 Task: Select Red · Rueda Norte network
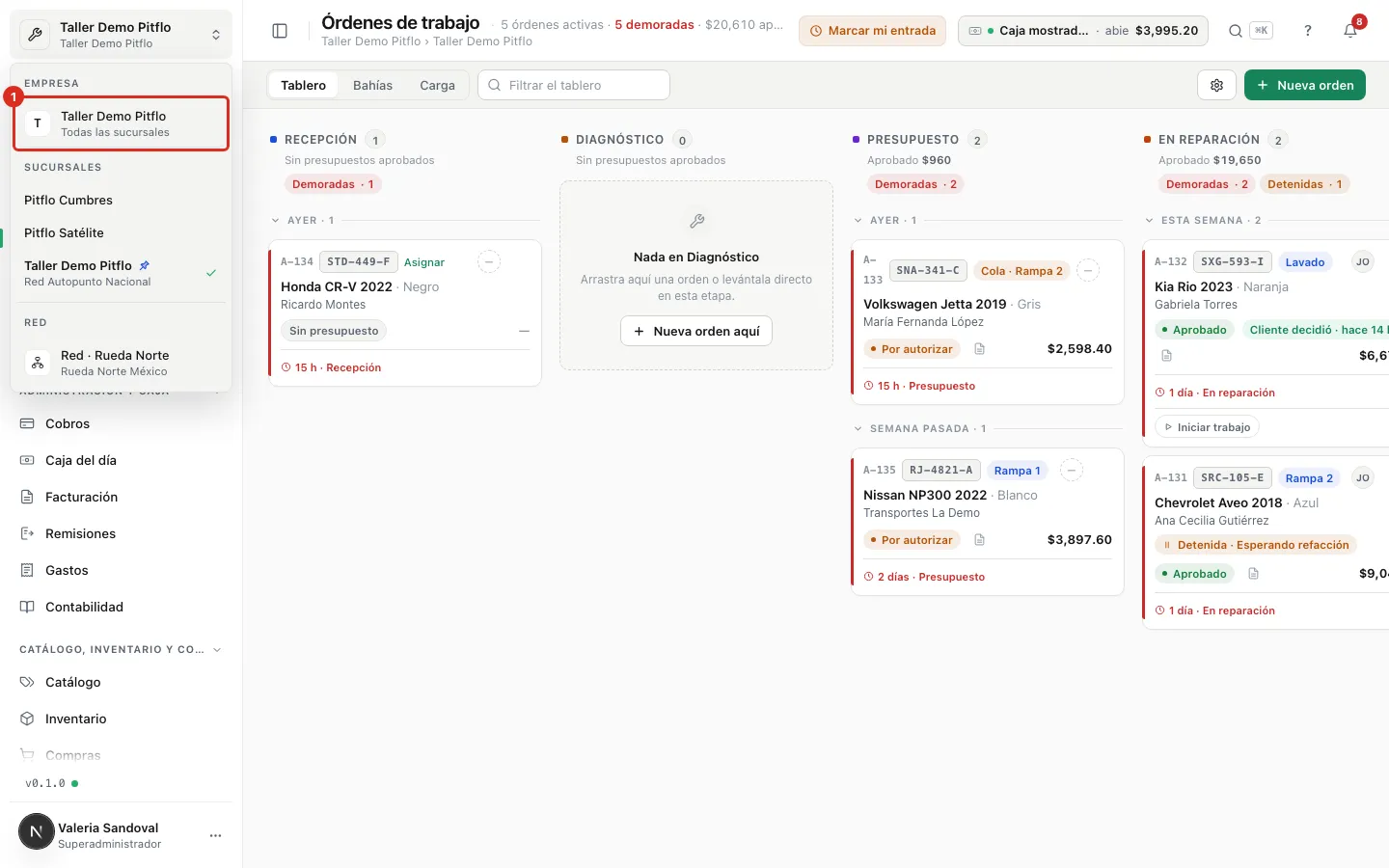pyautogui.click(x=121, y=363)
